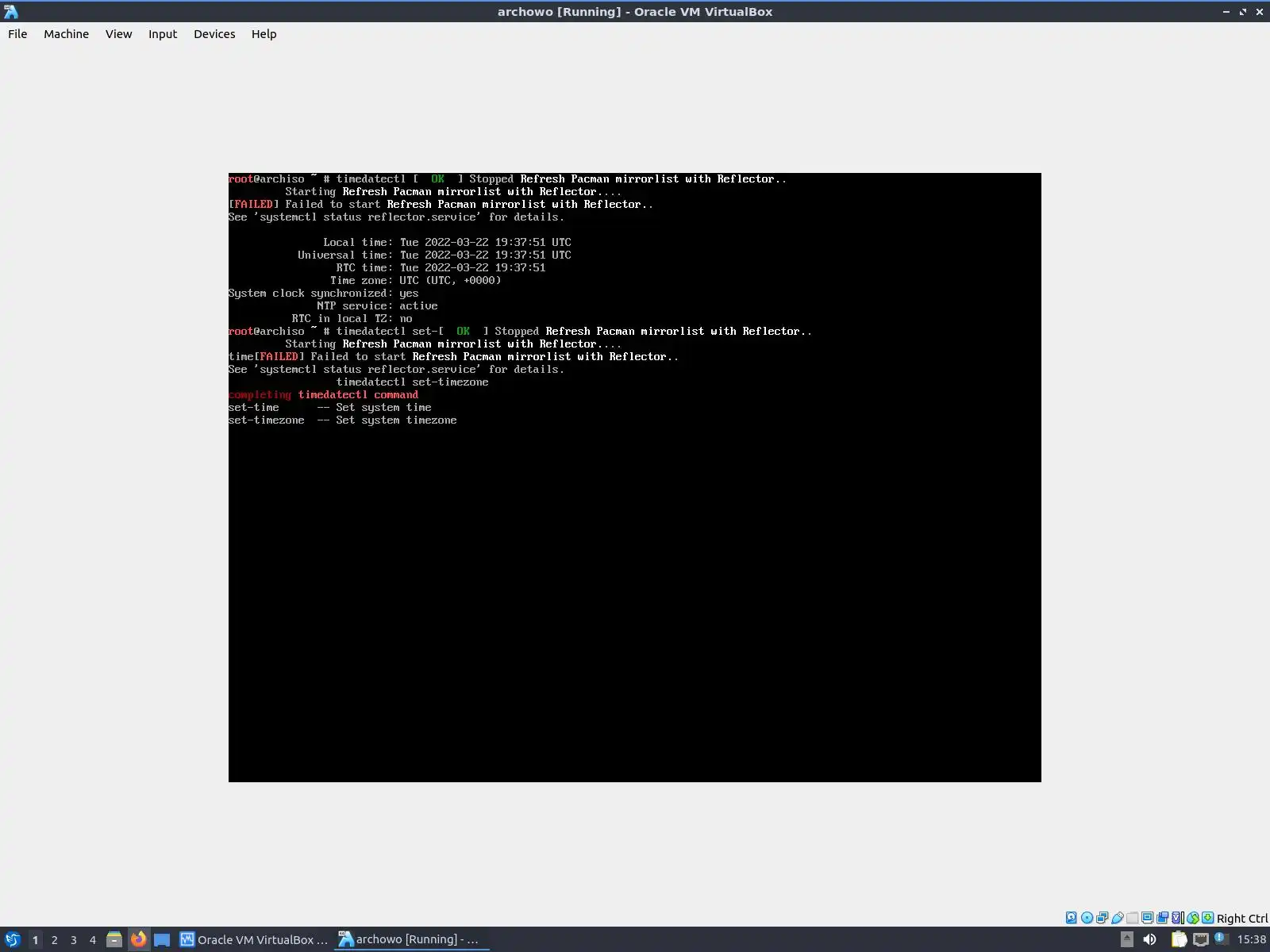Open the View menu
The width and height of the screenshot is (1270, 952).
coord(118,34)
